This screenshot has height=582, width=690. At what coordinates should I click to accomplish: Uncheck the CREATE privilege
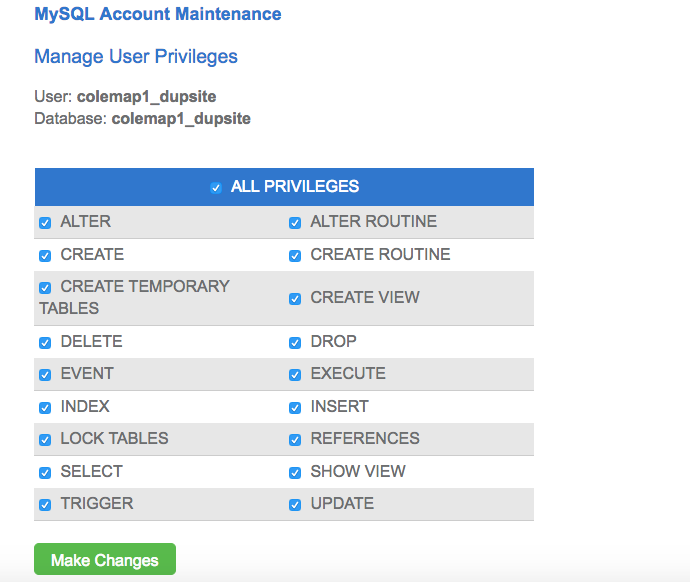[x=45, y=255]
